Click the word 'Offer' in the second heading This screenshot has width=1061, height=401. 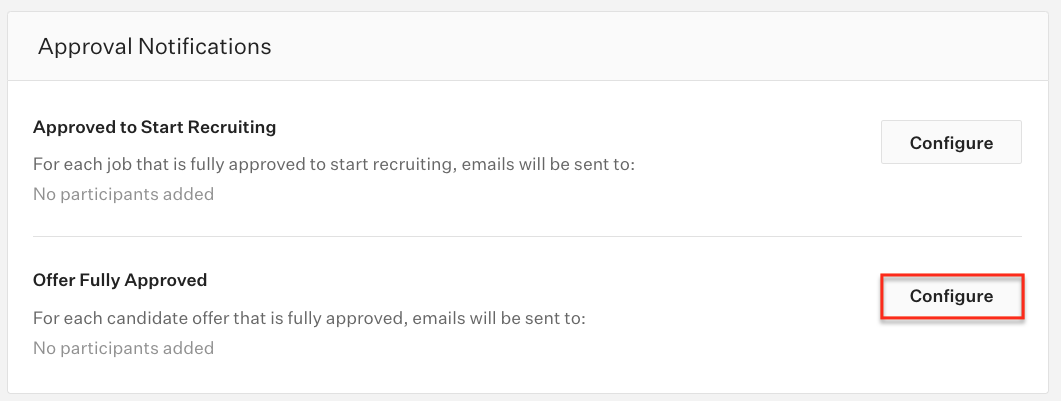pos(54,280)
